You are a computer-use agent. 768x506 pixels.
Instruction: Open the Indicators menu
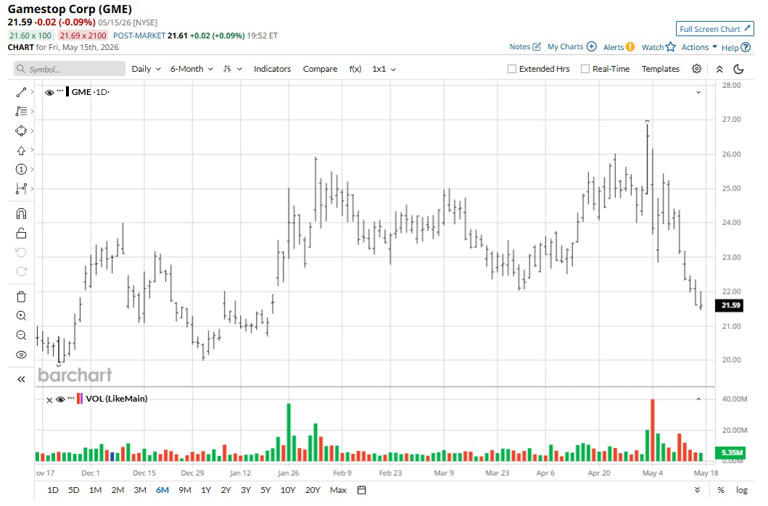click(272, 69)
